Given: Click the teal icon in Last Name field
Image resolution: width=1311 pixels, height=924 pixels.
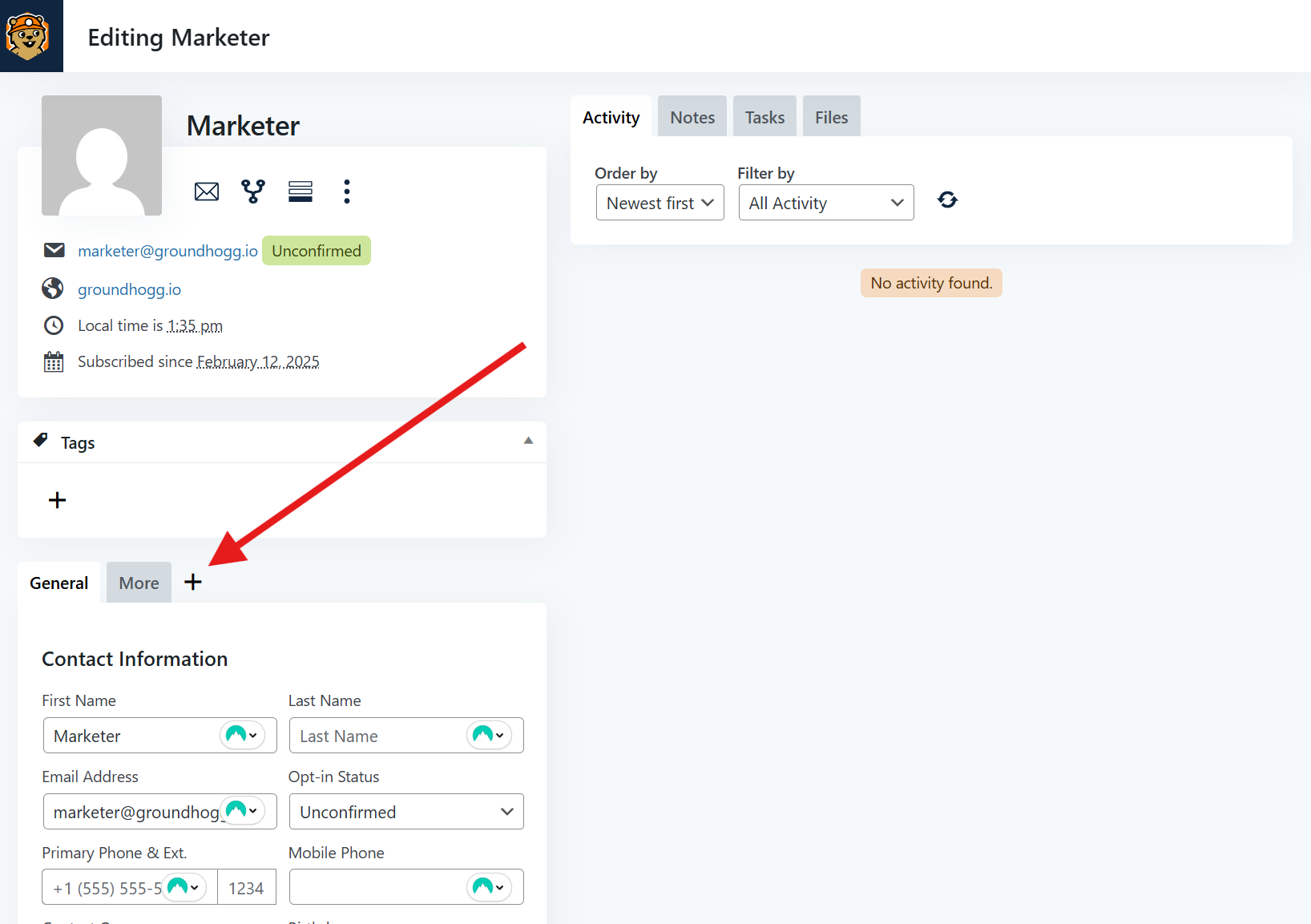Looking at the screenshot, I should point(489,735).
